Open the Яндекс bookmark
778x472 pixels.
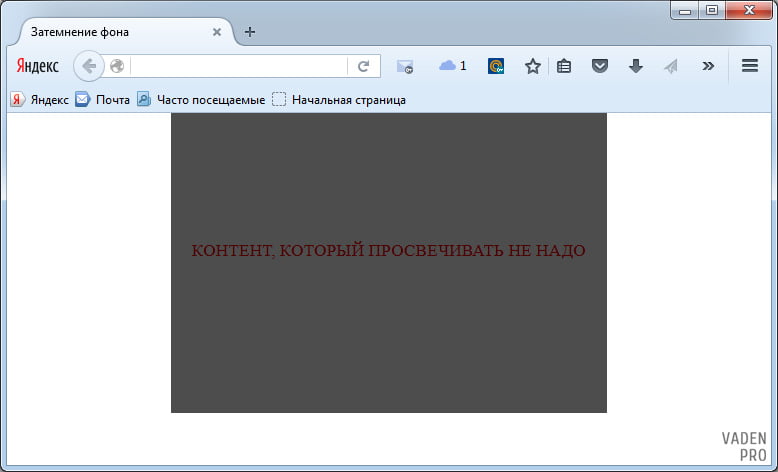point(40,100)
